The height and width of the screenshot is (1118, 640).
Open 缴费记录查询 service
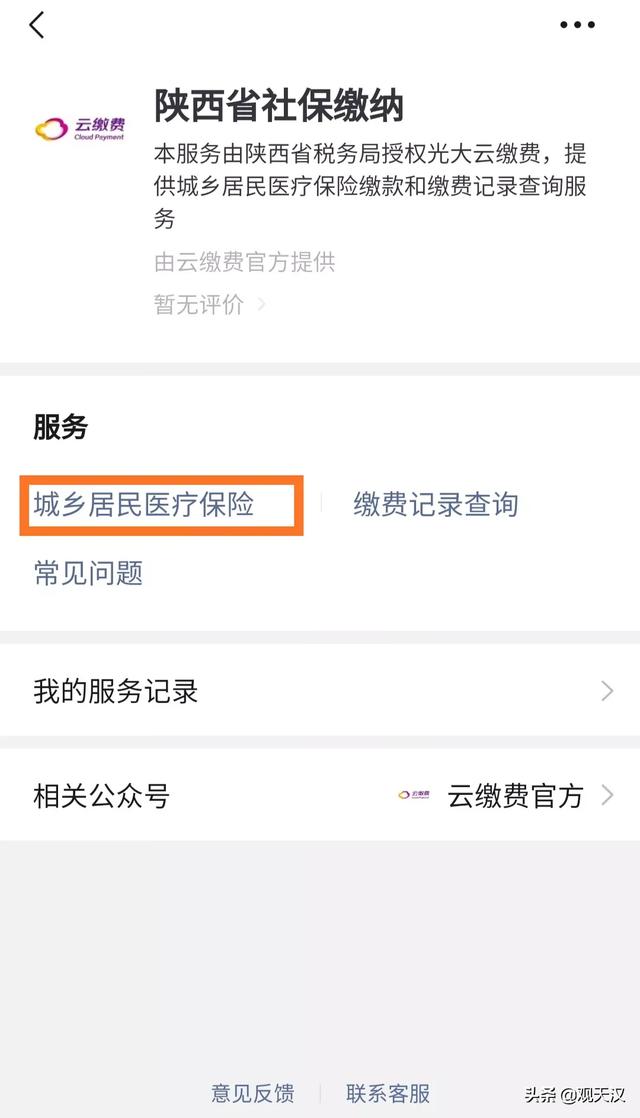tap(435, 505)
